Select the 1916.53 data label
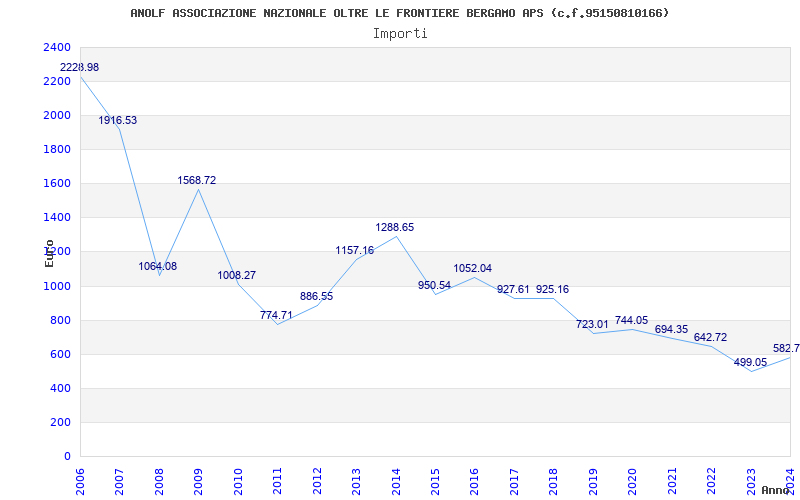This screenshot has height=500, width=800. pyautogui.click(x=118, y=120)
